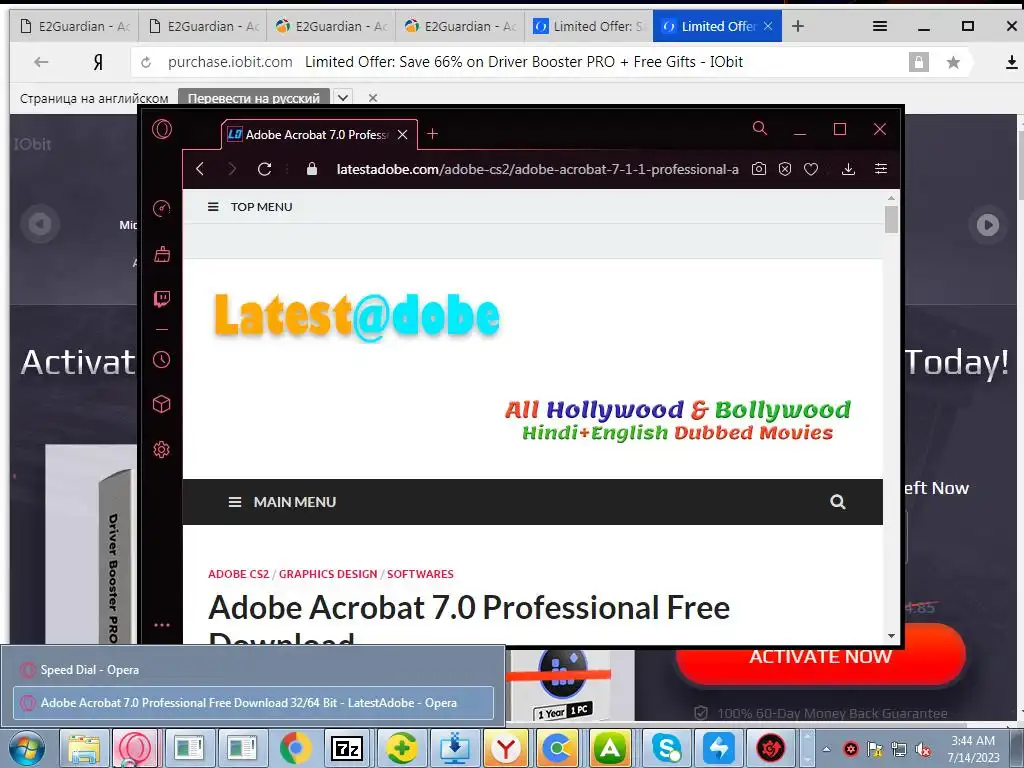Click the padlock site info icon in Opera
Screen dimensions: 1024x768
(x=312, y=169)
